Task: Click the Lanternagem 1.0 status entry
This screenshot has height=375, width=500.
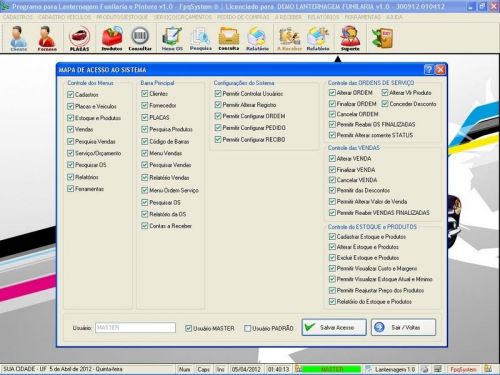Action: click(395, 369)
